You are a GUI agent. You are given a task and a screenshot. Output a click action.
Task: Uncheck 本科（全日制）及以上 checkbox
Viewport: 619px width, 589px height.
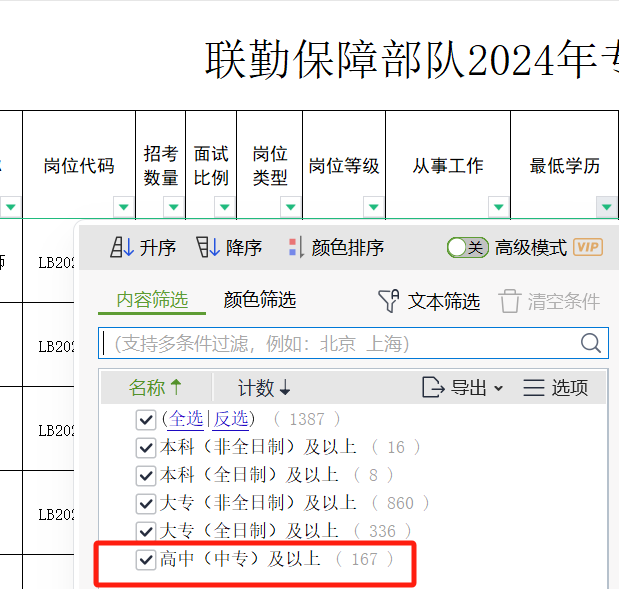(146, 475)
